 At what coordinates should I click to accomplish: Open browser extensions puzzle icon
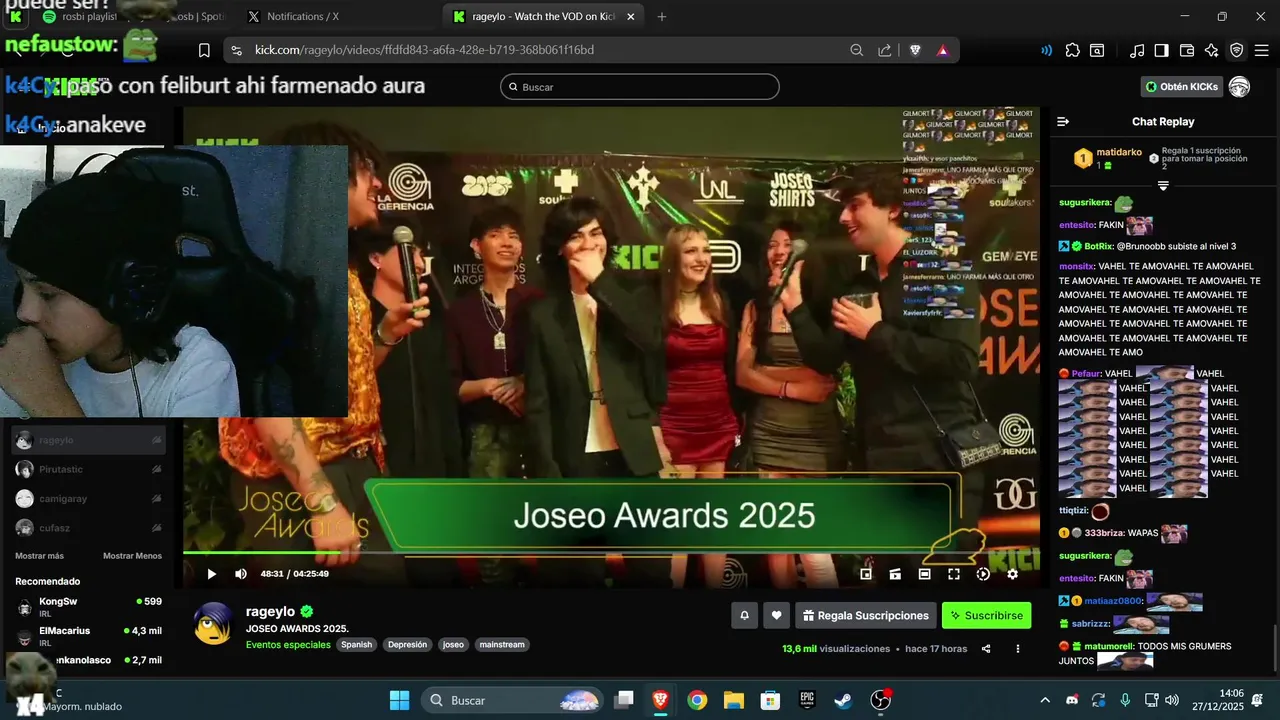(1073, 50)
